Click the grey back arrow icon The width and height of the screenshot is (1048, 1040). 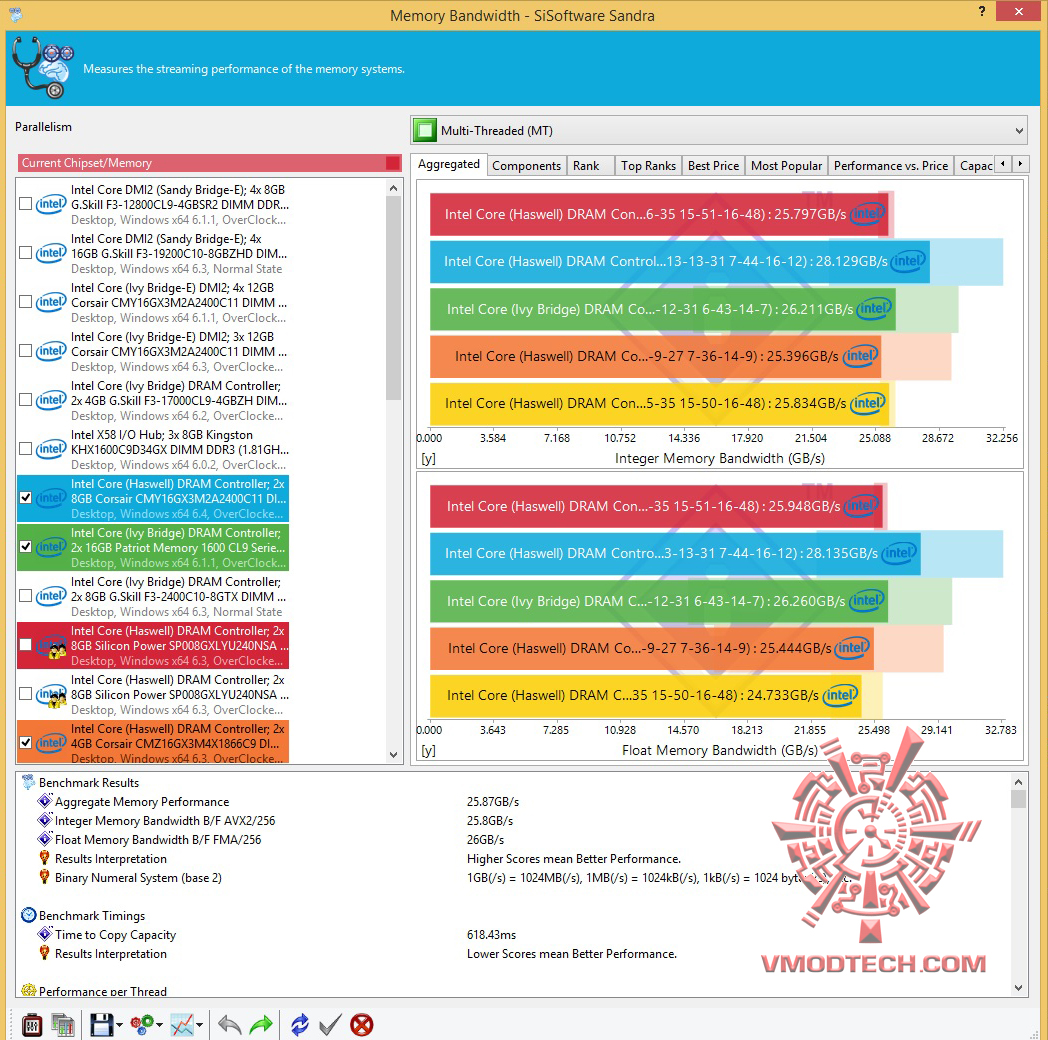click(x=229, y=1024)
